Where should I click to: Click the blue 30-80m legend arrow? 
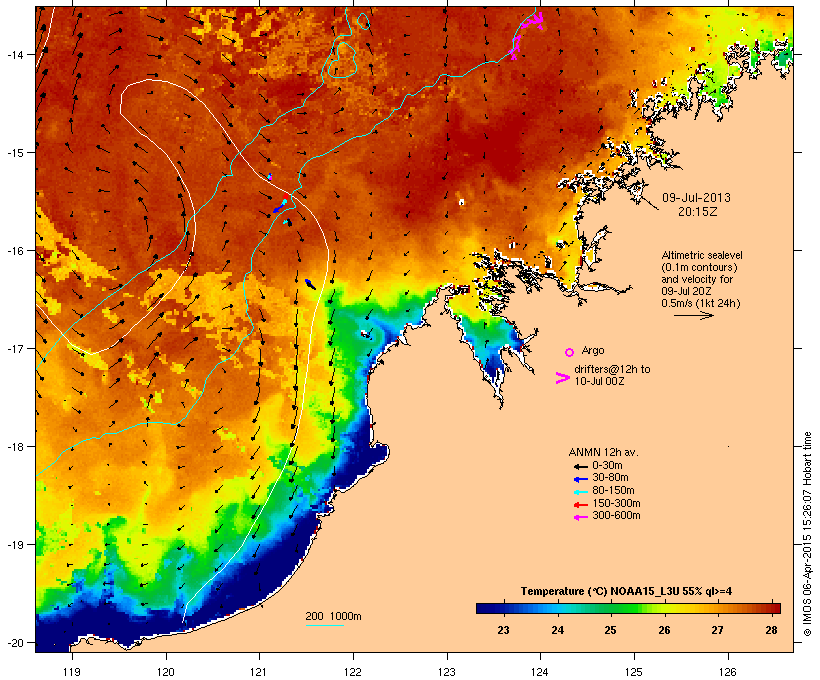580,479
